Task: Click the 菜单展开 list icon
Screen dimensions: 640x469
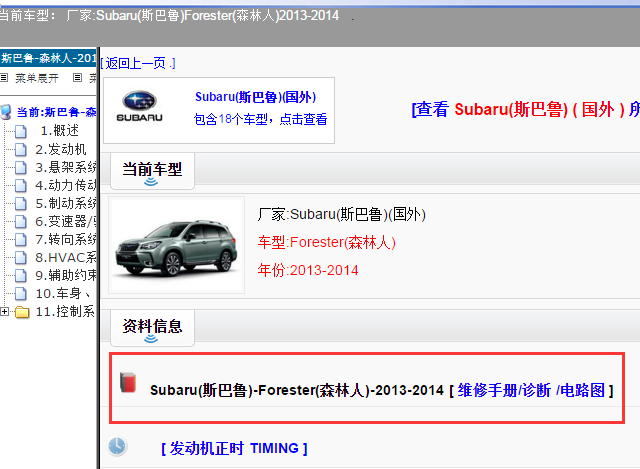Action: (x=4, y=78)
